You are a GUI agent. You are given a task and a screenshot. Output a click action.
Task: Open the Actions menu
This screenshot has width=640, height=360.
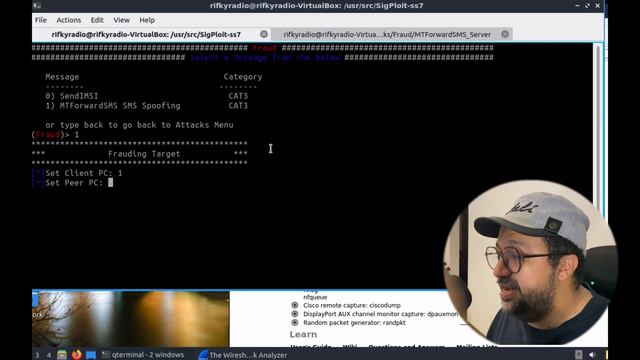click(x=69, y=20)
